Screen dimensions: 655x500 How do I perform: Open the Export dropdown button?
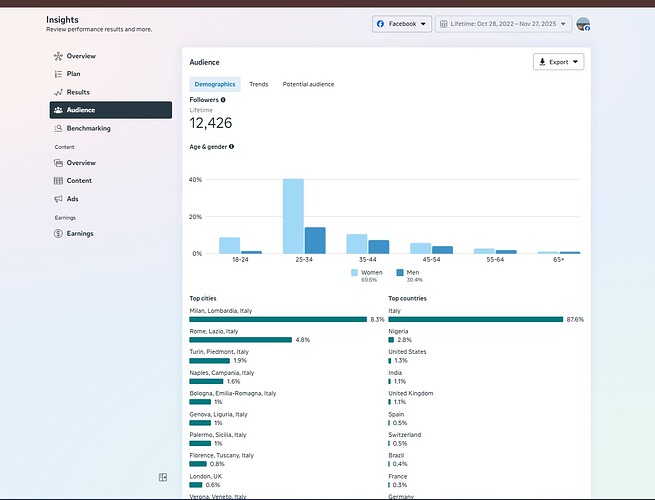point(558,62)
